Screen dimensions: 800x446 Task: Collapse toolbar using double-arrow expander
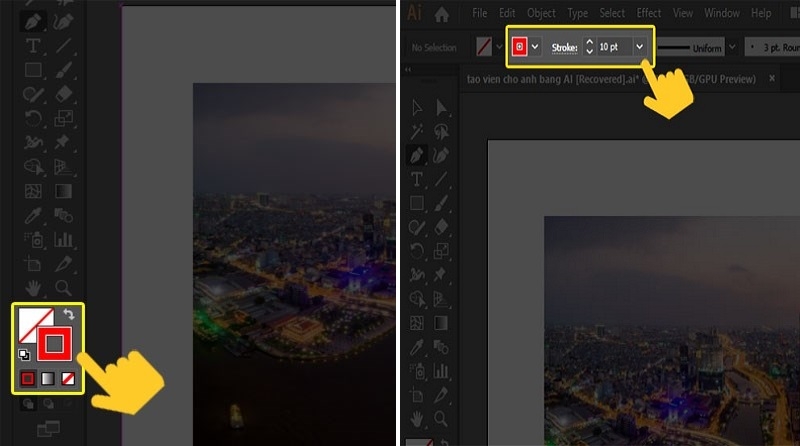(408, 69)
